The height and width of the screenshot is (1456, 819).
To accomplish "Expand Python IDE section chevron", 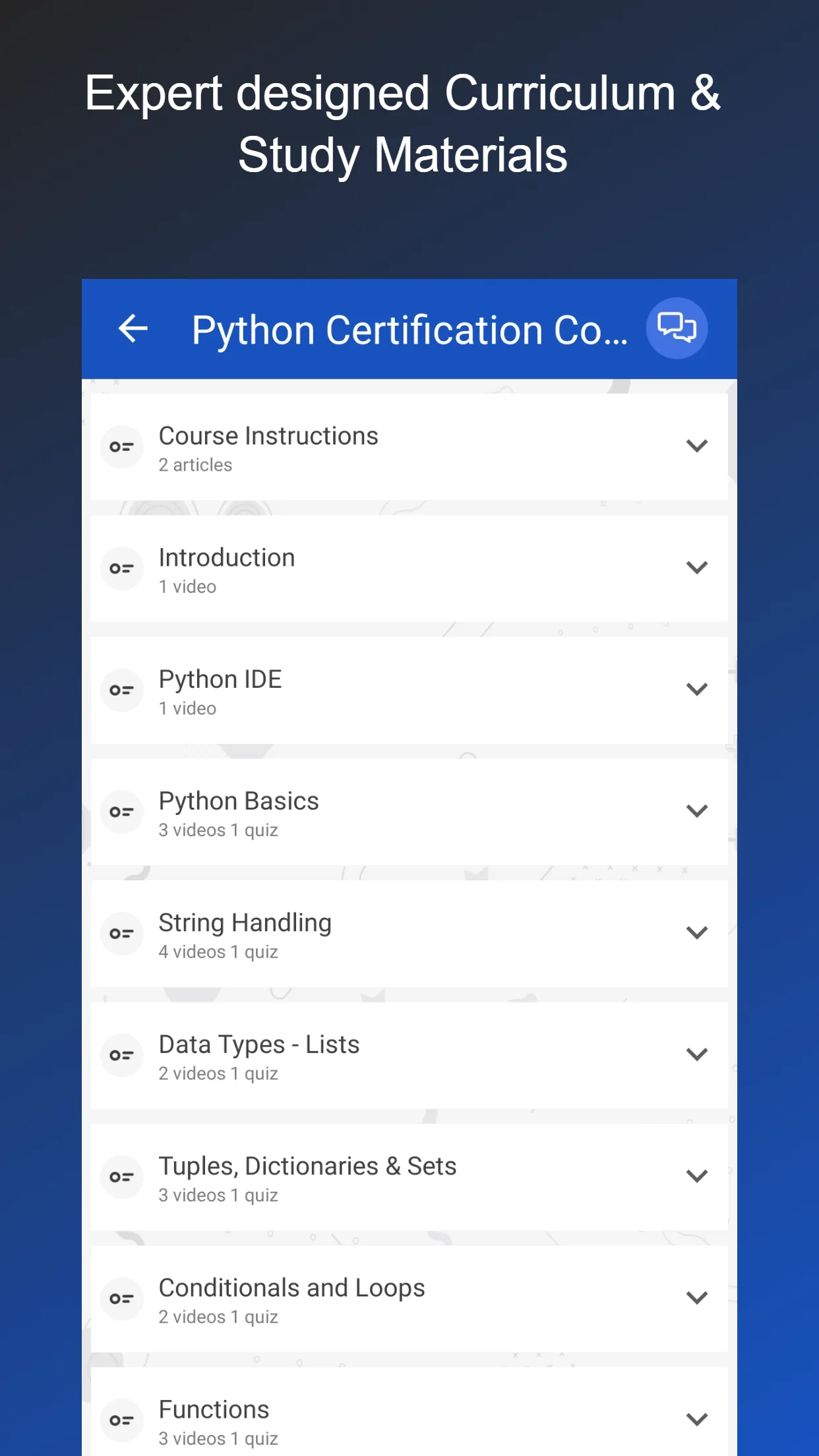I will tap(696, 690).
